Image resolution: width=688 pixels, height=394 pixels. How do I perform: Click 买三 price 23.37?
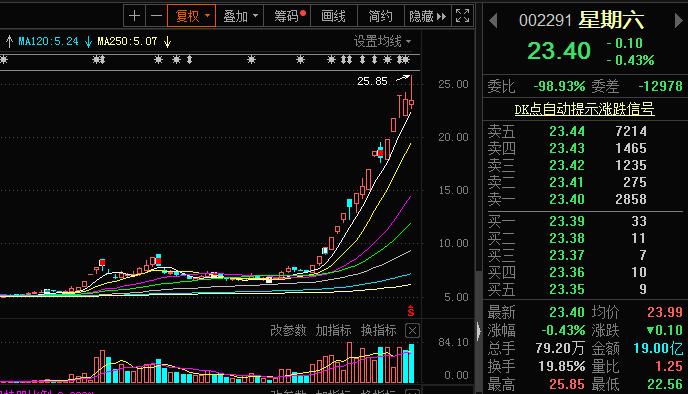tap(567, 255)
